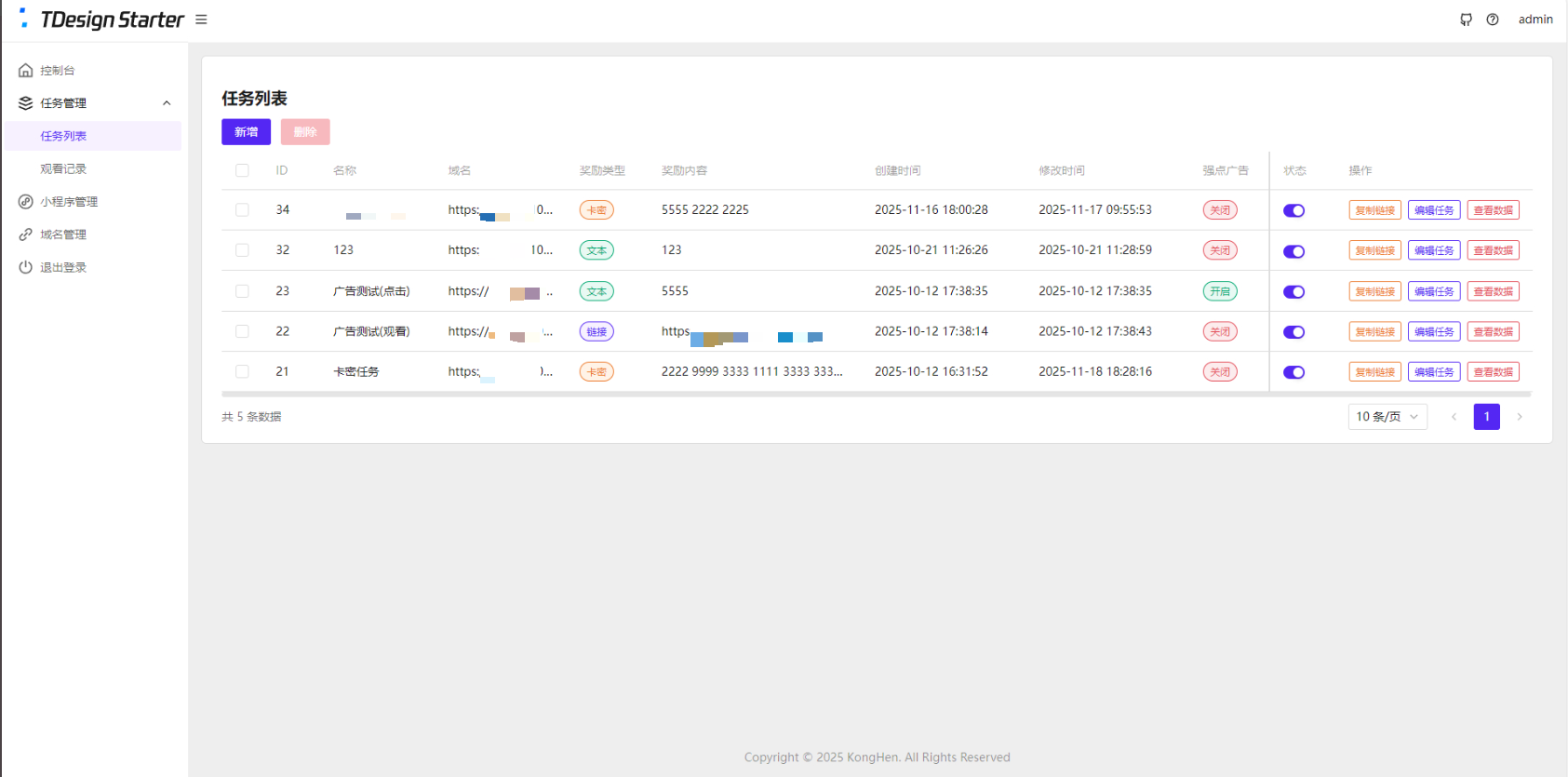The width and height of the screenshot is (1568, 777).
Task: Click the 控制台 home icon
Action: [x=26, y=71]
